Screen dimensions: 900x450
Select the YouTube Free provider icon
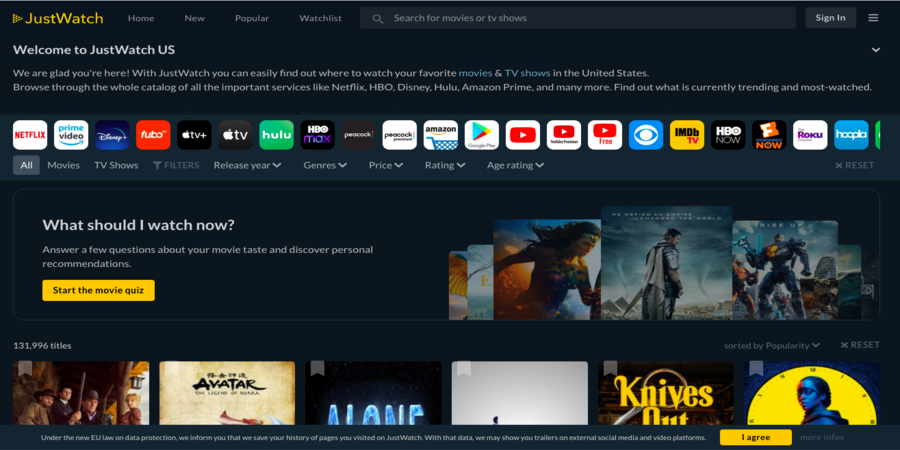605,135
